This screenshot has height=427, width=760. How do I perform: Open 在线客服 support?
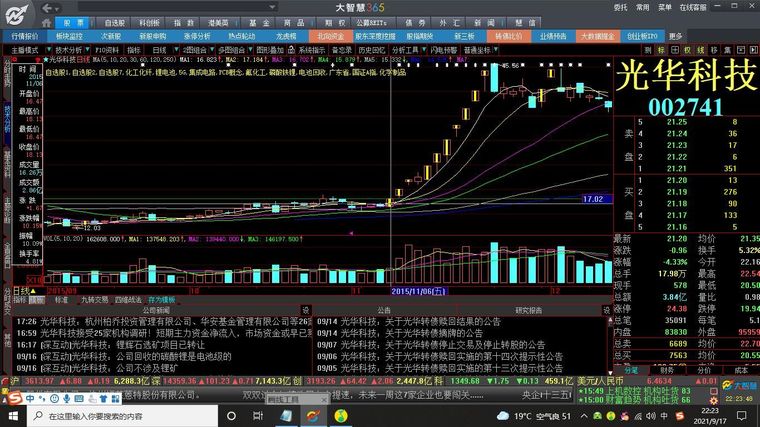point(693,7)
